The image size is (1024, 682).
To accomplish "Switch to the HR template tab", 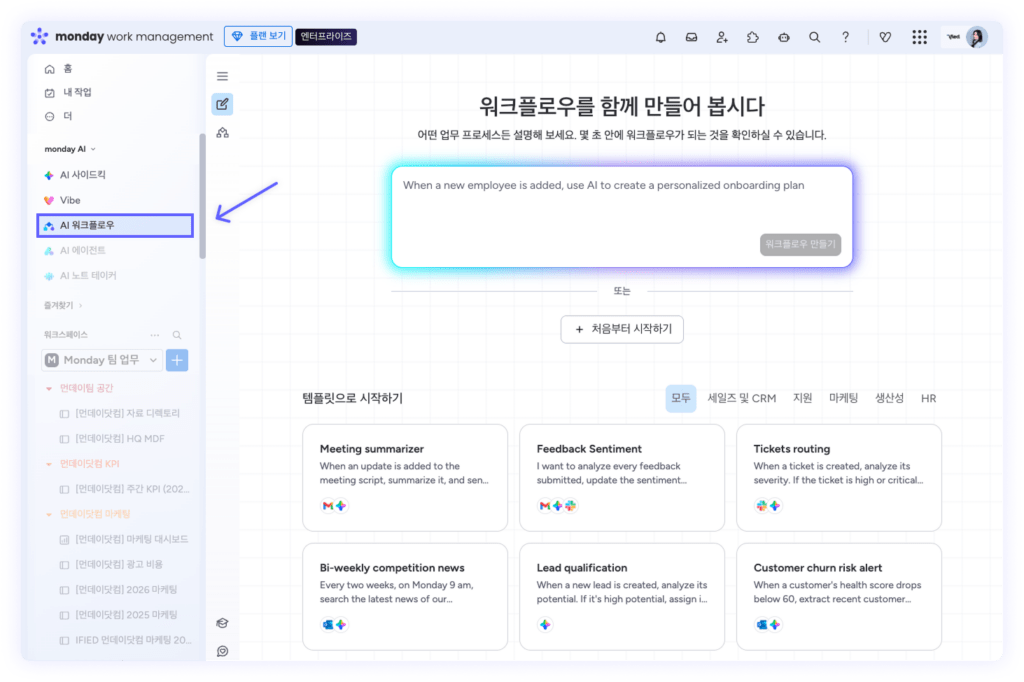I will [x=928, y=398].
